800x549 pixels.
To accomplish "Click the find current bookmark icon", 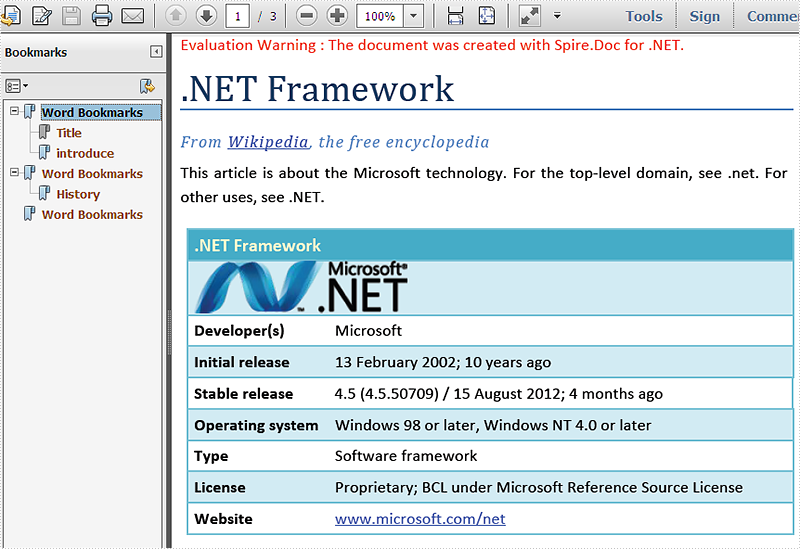I will tap(147, 86).
